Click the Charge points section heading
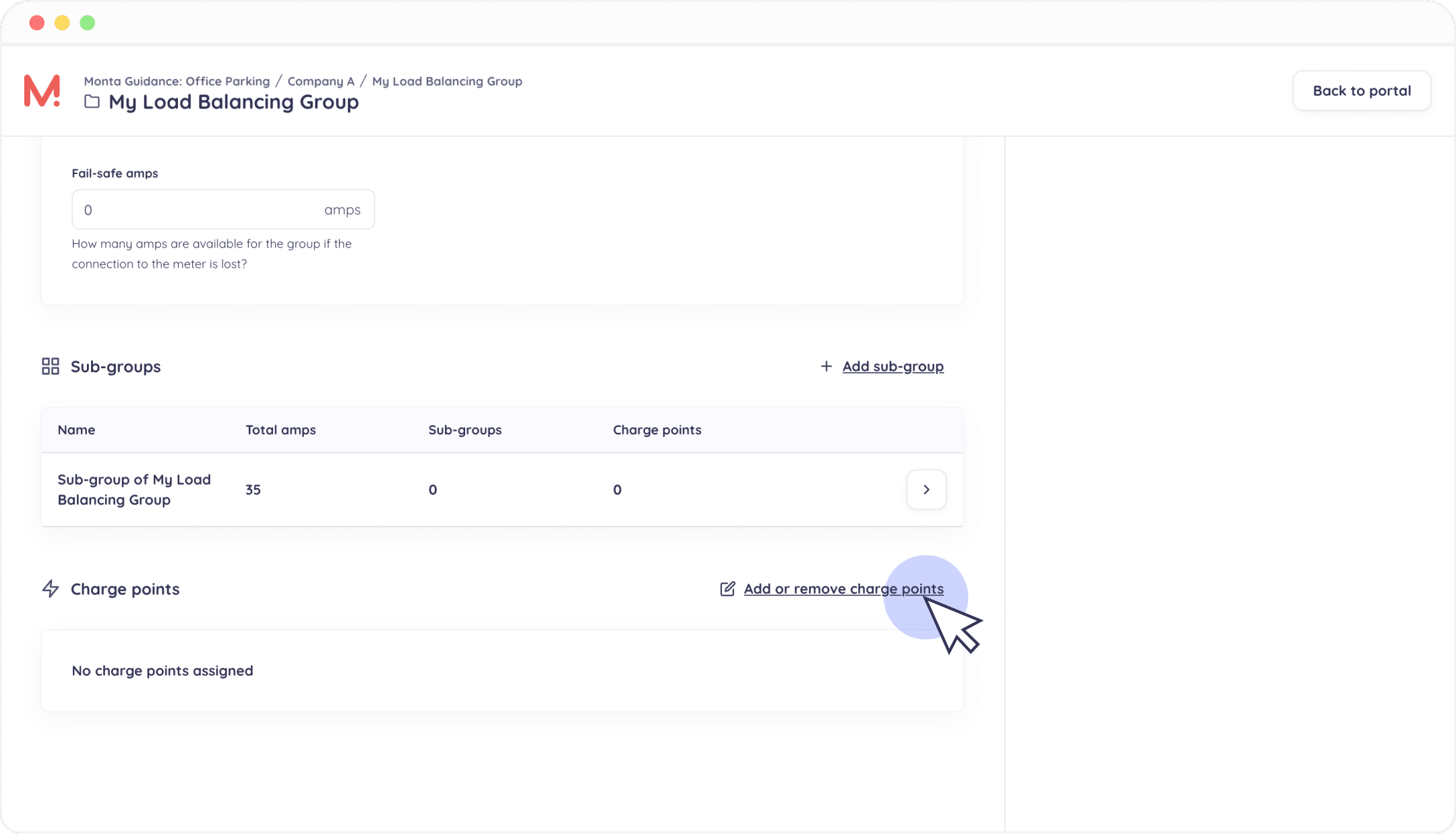 [125, 589]
